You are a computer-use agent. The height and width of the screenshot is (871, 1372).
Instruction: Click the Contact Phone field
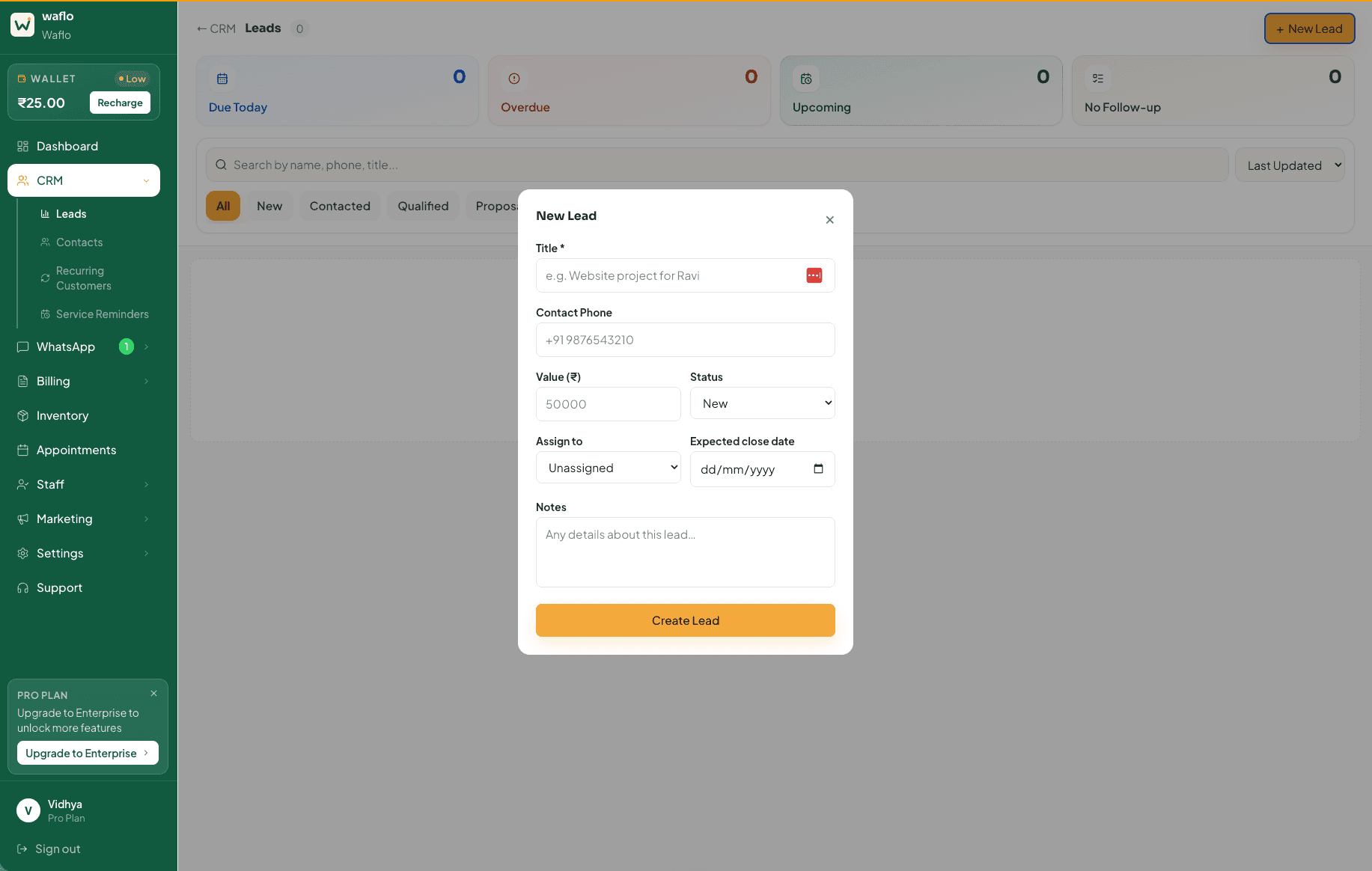[686, 340]
